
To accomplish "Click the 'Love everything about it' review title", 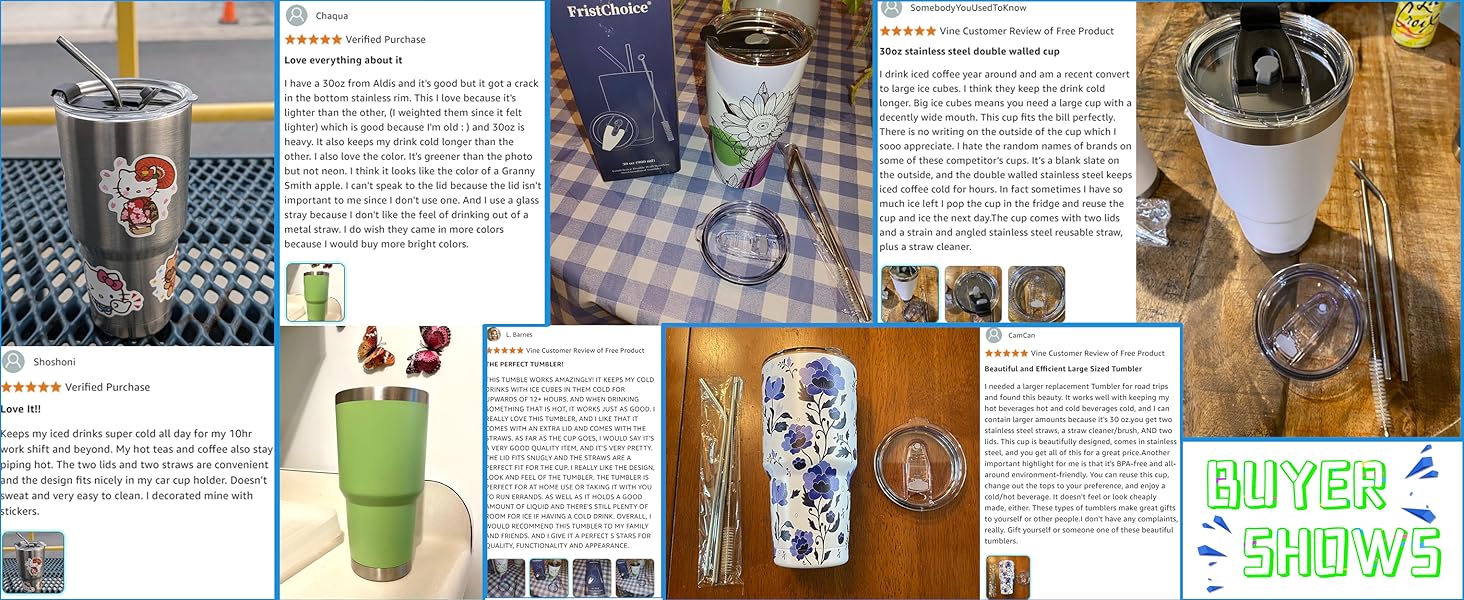I will pyautogui.click(x=343, y=60).
